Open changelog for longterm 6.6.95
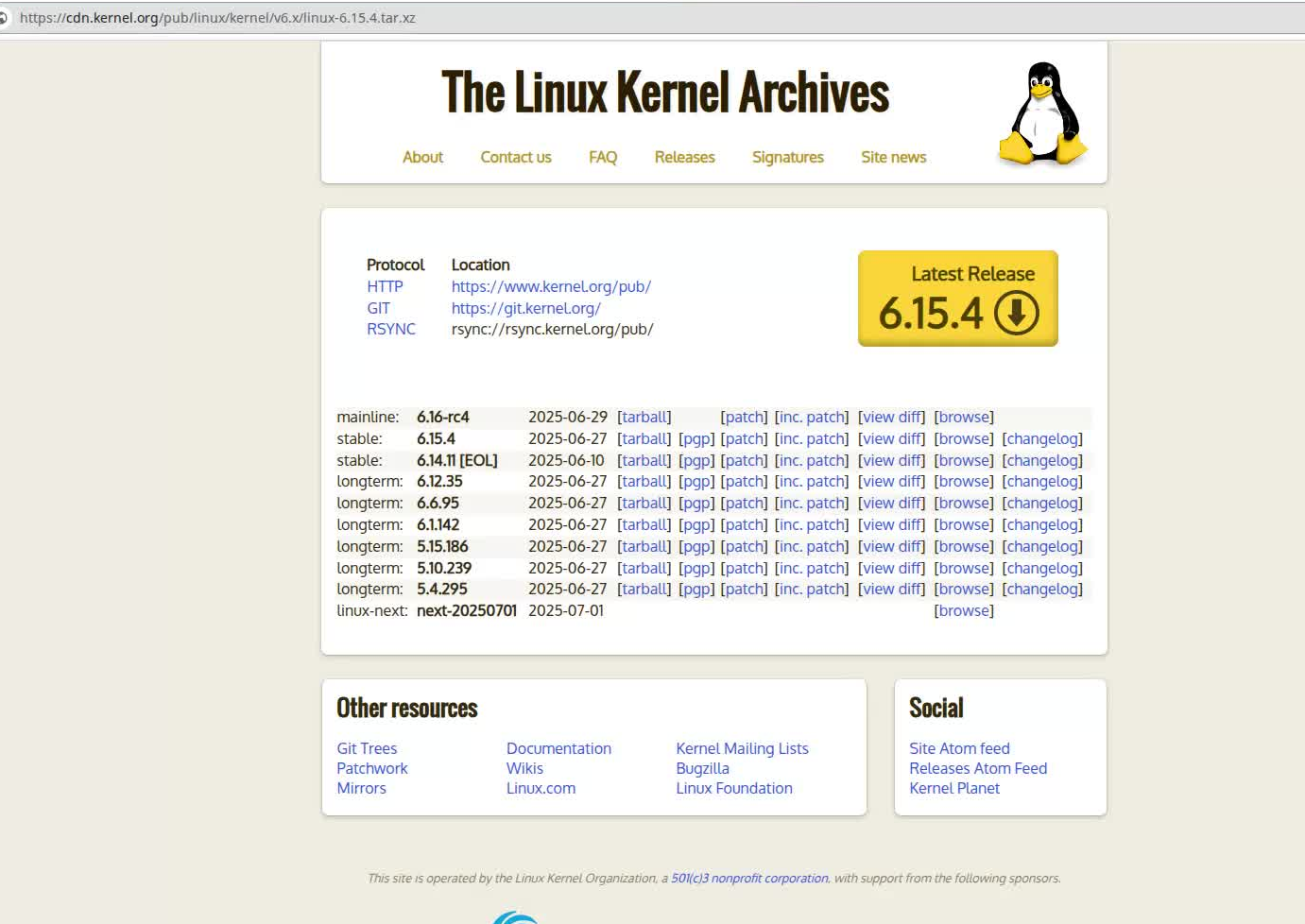The image size is (1305, 924). (x=1042, y=503)
